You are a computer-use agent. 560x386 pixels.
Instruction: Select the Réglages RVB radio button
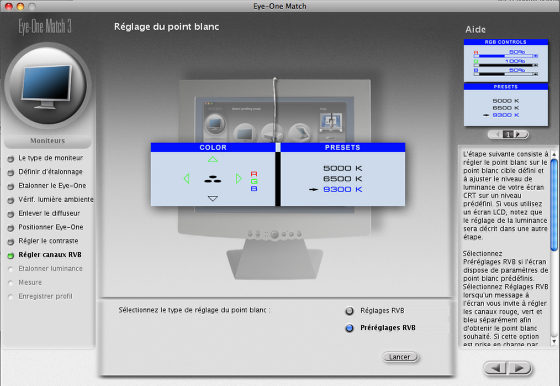(x=349, y=311)
